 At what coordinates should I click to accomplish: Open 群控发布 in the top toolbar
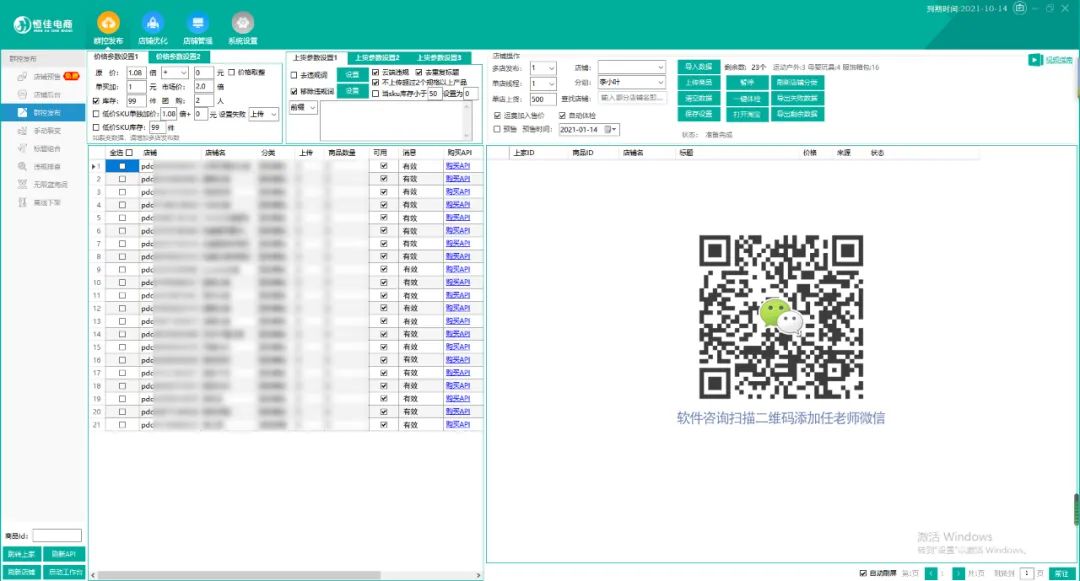pyautogui.click(x=108, y=29)
